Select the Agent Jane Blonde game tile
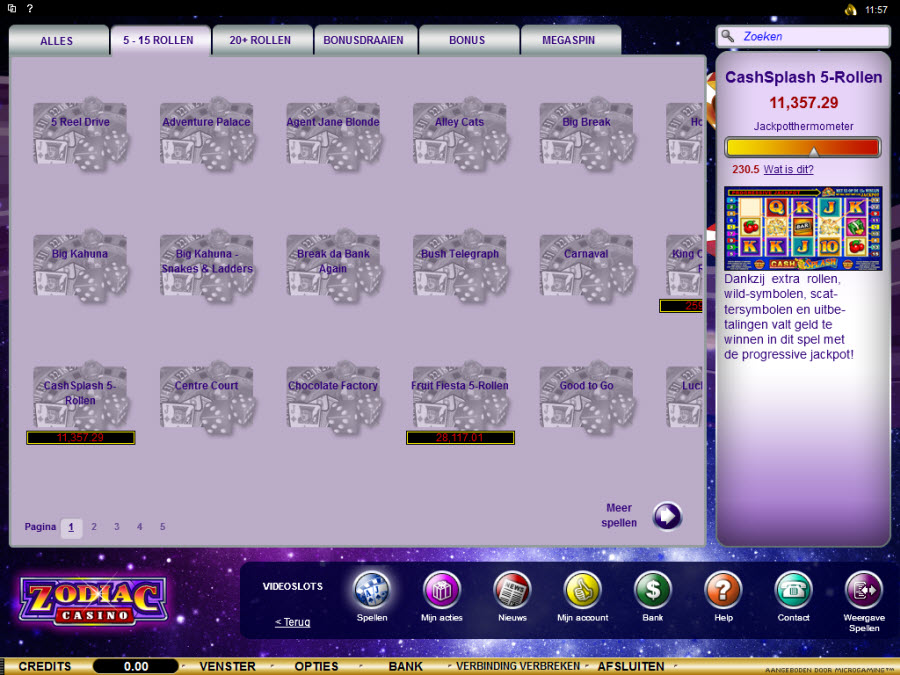This screenshot has width=900, height=675. (333, 134)
